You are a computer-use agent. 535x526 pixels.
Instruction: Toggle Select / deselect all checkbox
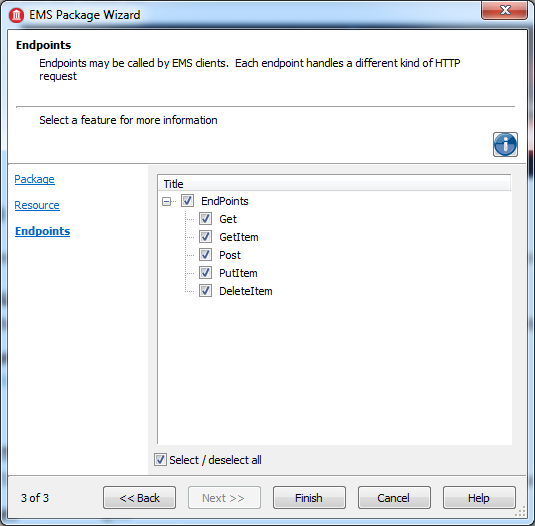[160, 460]
